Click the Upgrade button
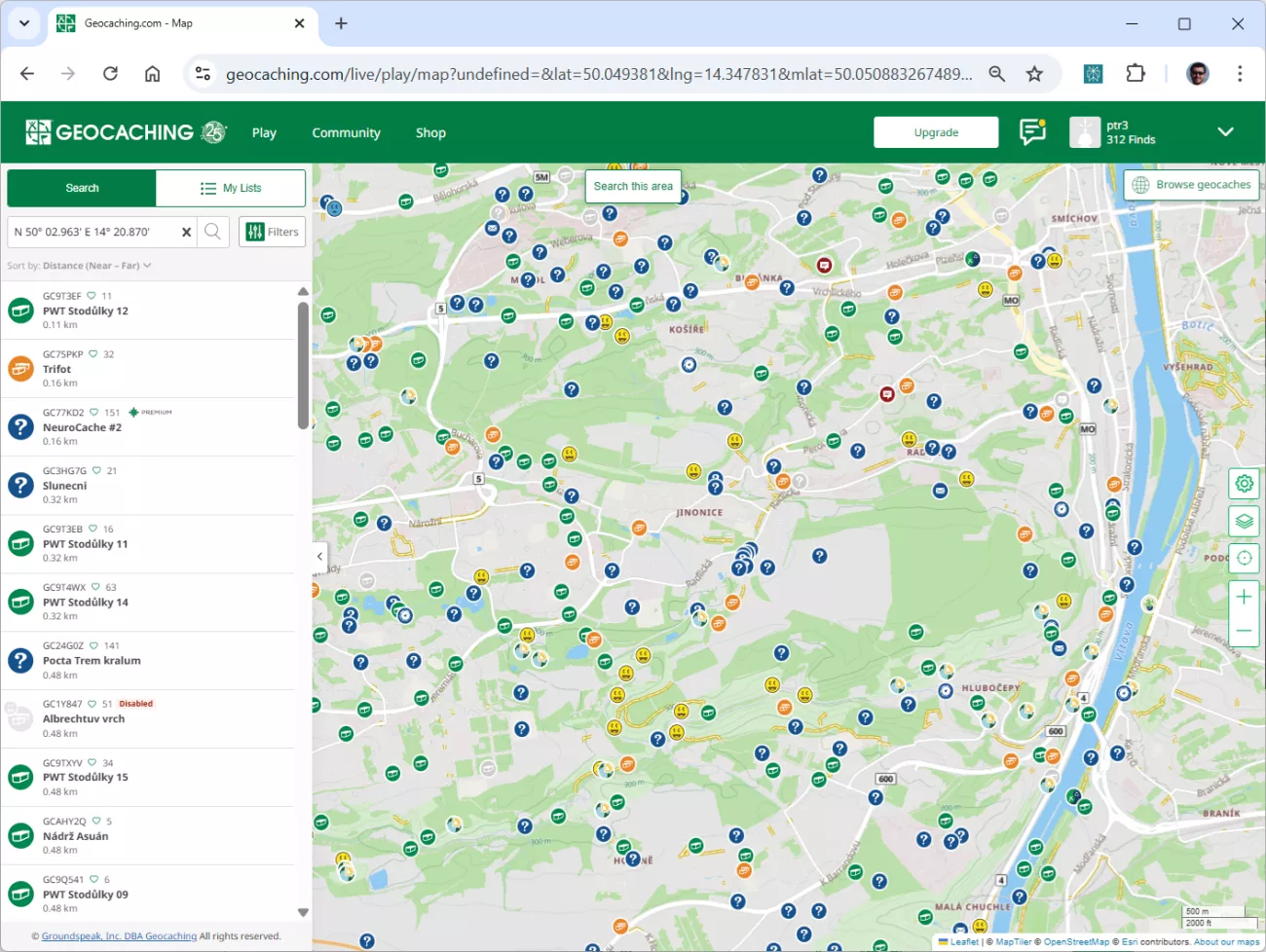 point(936,132)
